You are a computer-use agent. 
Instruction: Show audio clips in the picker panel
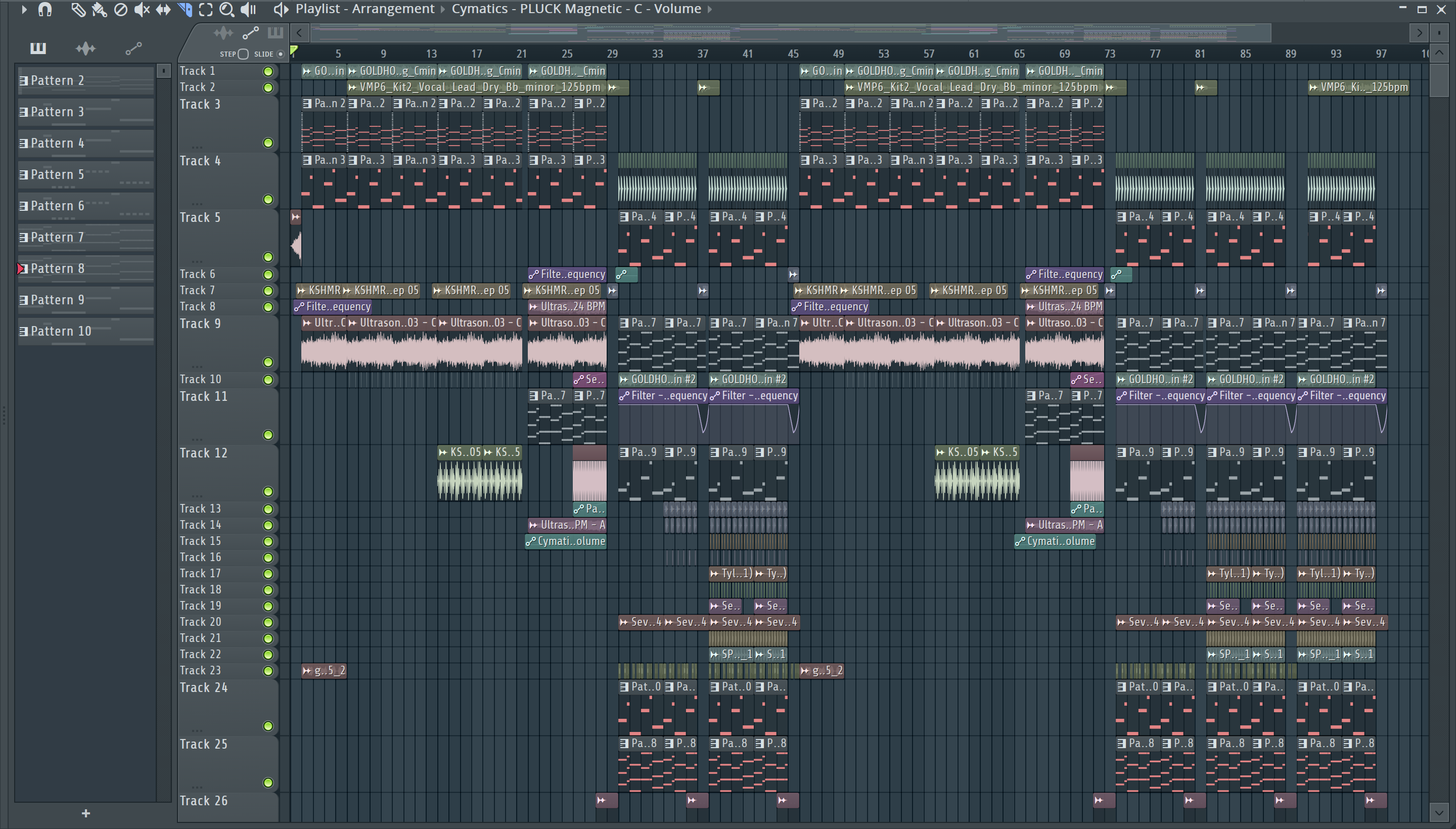(x=85, y=49)
